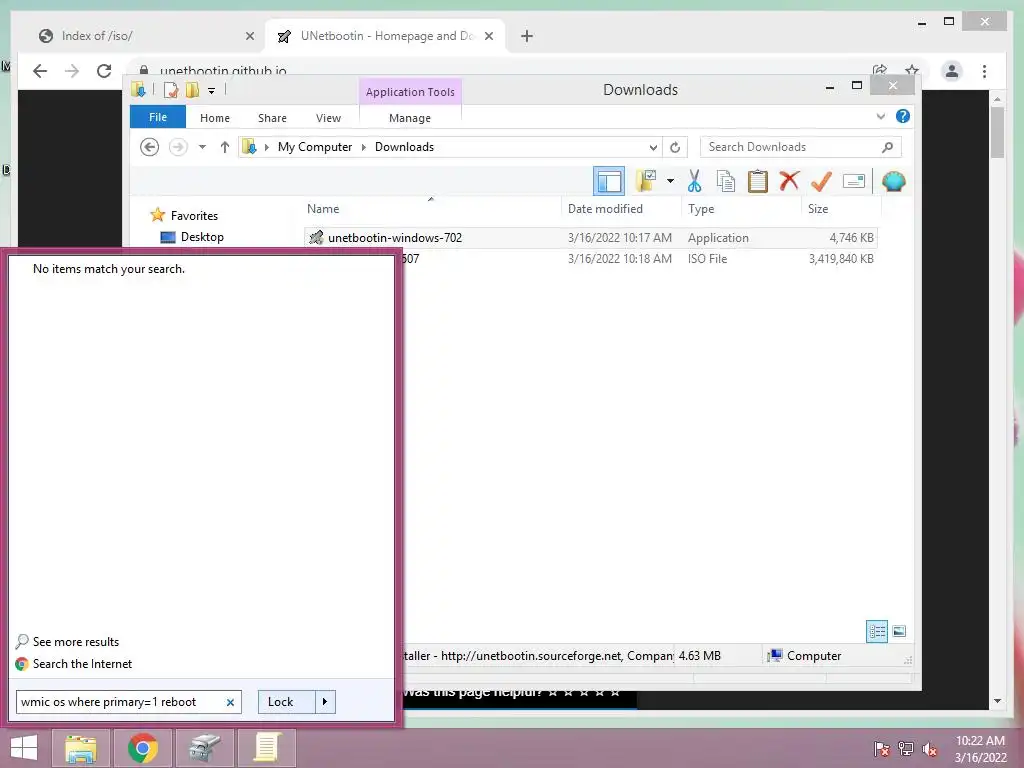This screenshot has width=1024, height=768.
Task: Open the arrow menu next to Lock
Action: click(325, 702)
